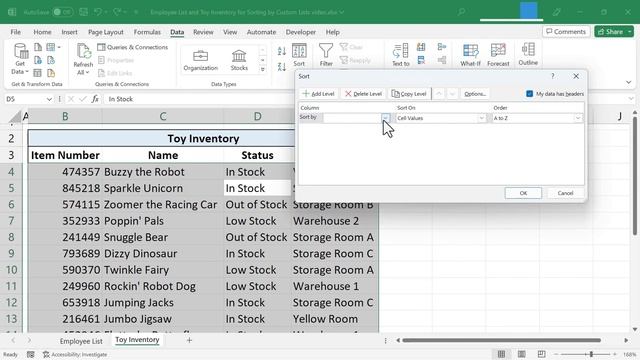The image size is (640, 360).
Task: Click Copy Level in Sort dialog
Action: (x=409, y=93)
